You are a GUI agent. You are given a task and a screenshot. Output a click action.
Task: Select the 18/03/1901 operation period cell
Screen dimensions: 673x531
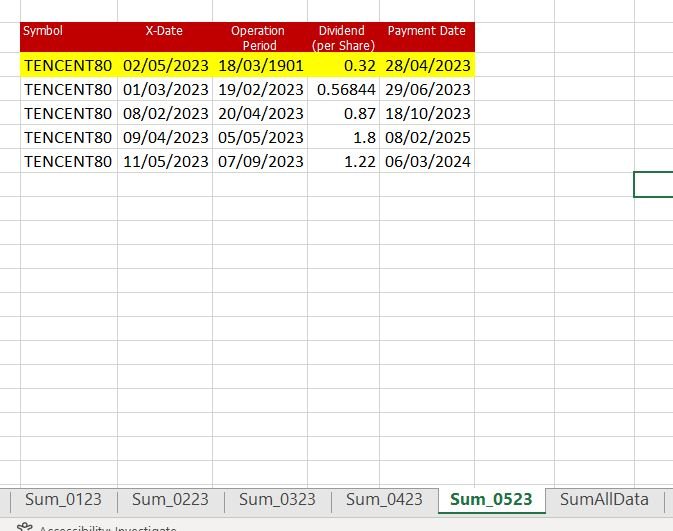[260, 66]
